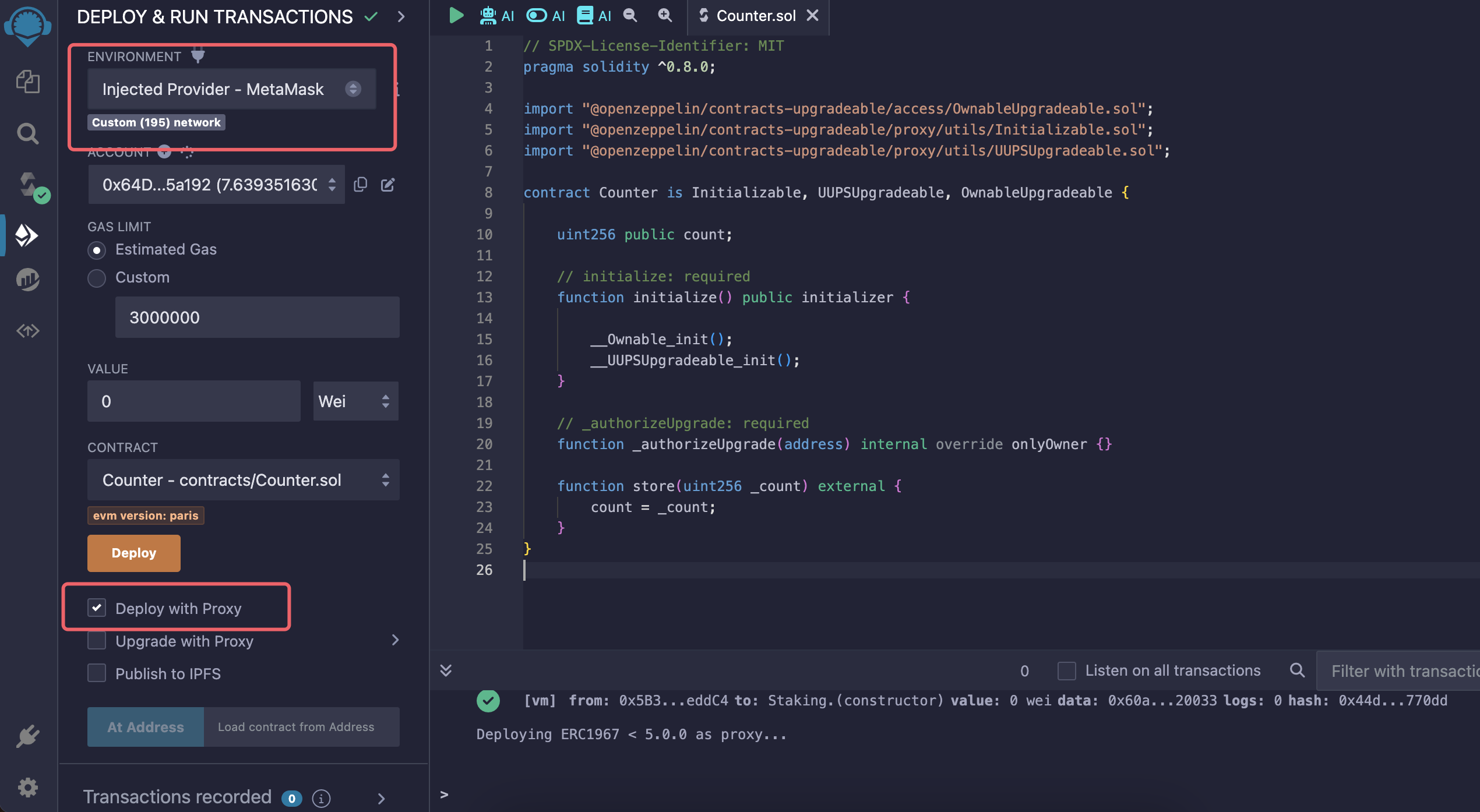This screenshot has width=1480, height=812.
Task: Click the gas limit 3000000 field
Action: (257, 317)
